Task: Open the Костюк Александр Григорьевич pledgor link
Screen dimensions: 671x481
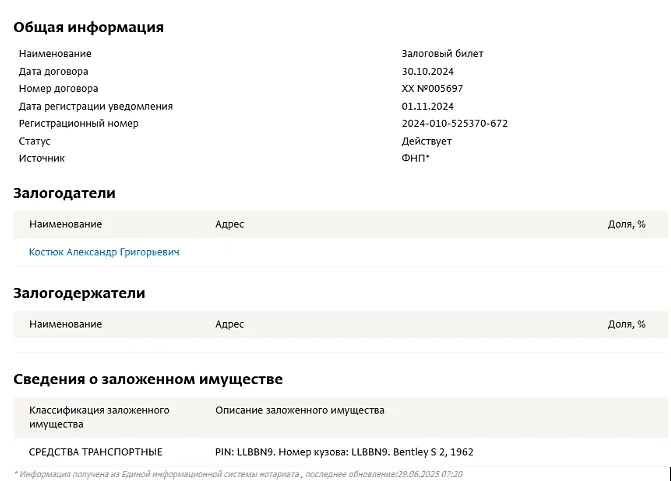Action: [104, 253]
